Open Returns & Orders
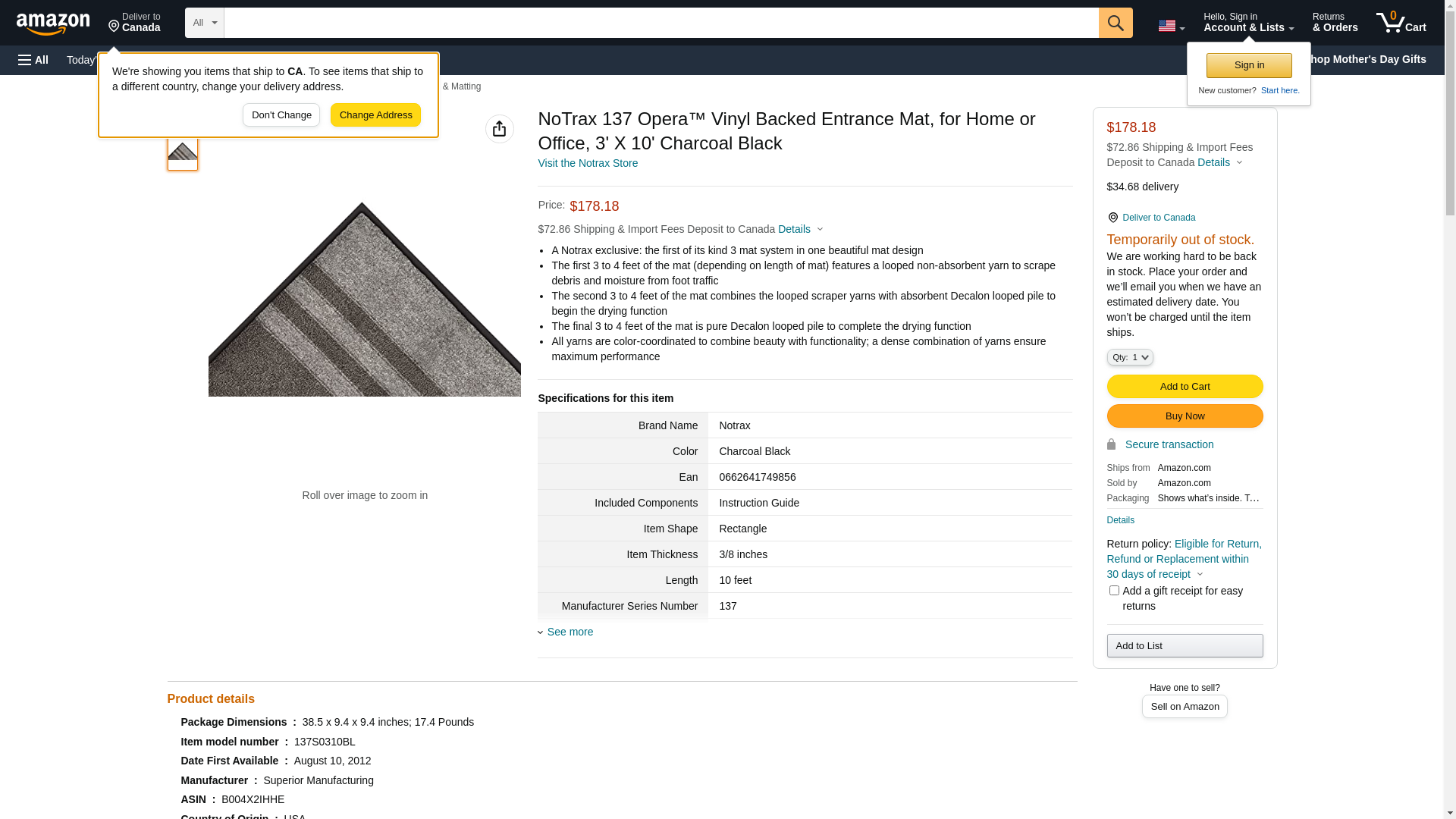1456x819 pixels. [x=1334, y=23]
